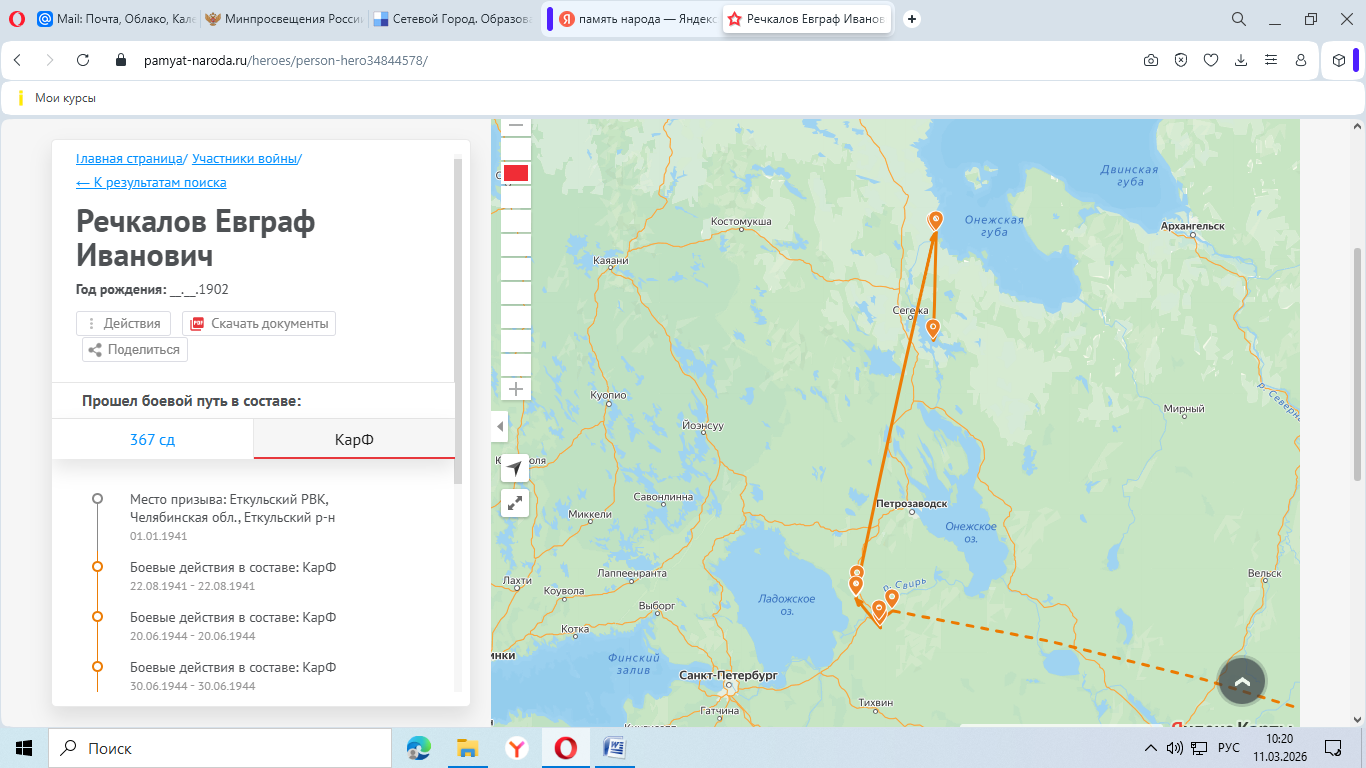Add page to bookmarks with heart icon
The image size is (1366, 768).
1211,60
